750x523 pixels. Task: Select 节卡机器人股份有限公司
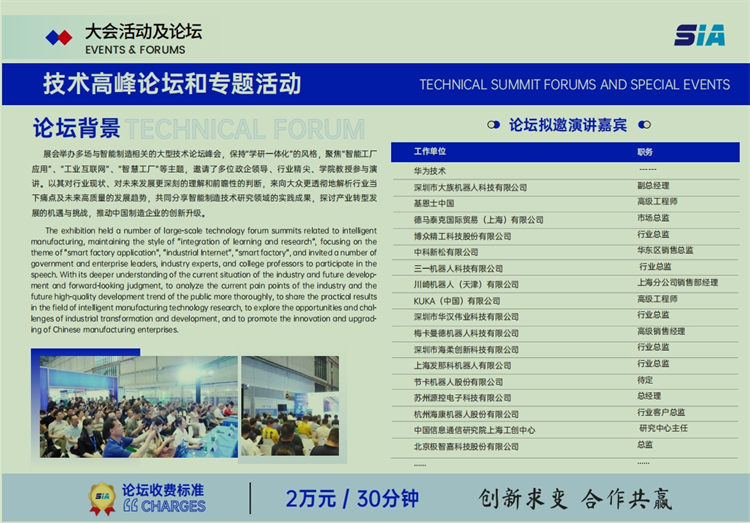click(458, 382)
